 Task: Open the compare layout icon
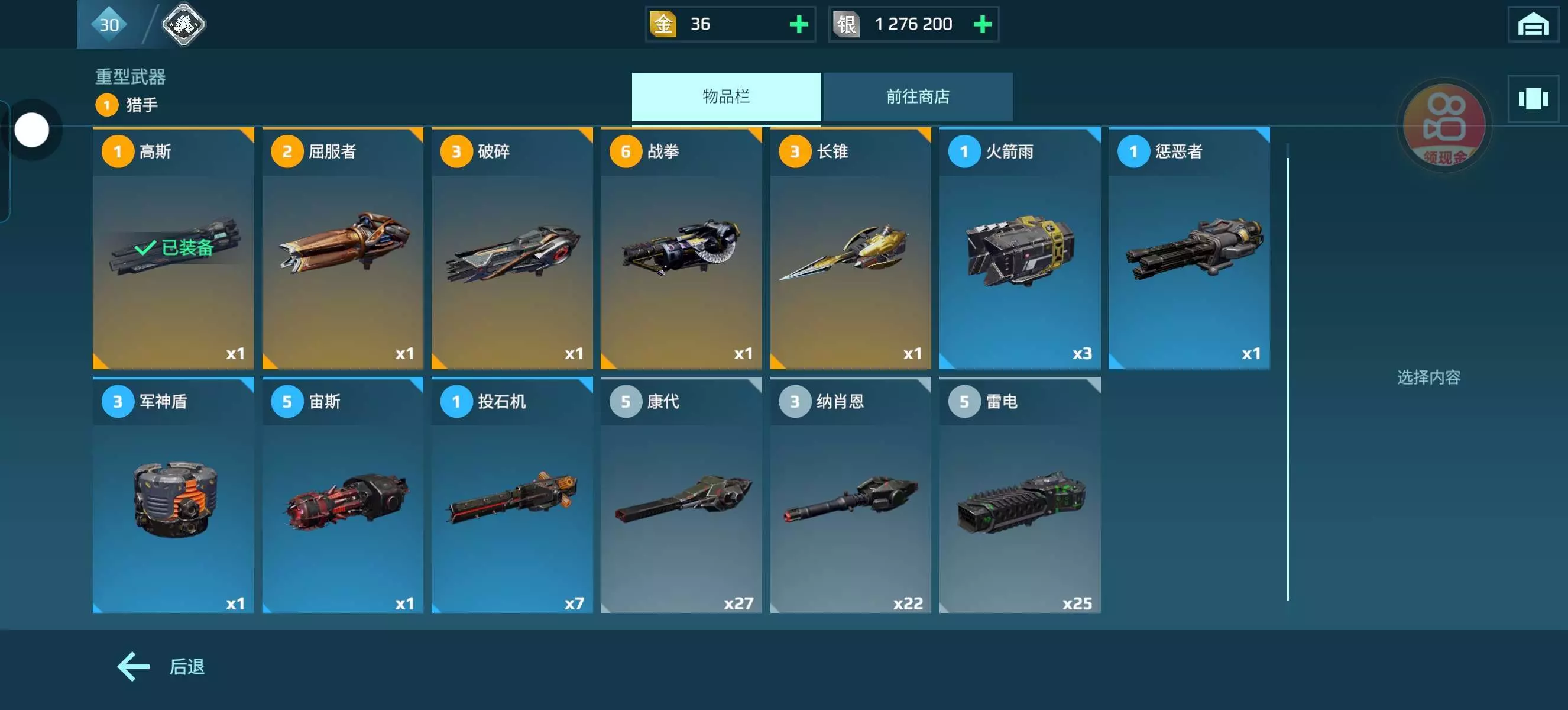[x=1533, y=99]
